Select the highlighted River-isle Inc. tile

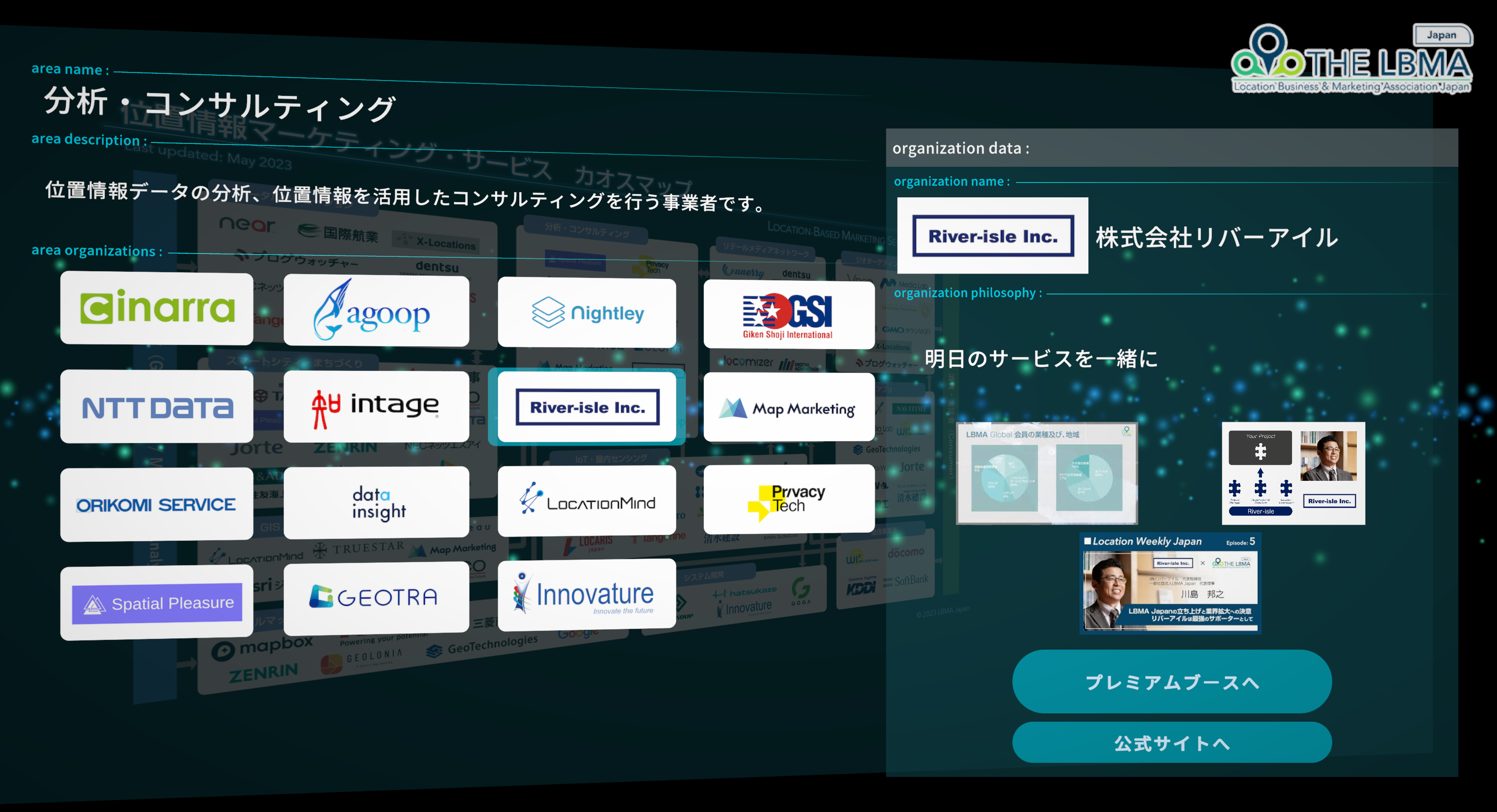coord(587,407)
